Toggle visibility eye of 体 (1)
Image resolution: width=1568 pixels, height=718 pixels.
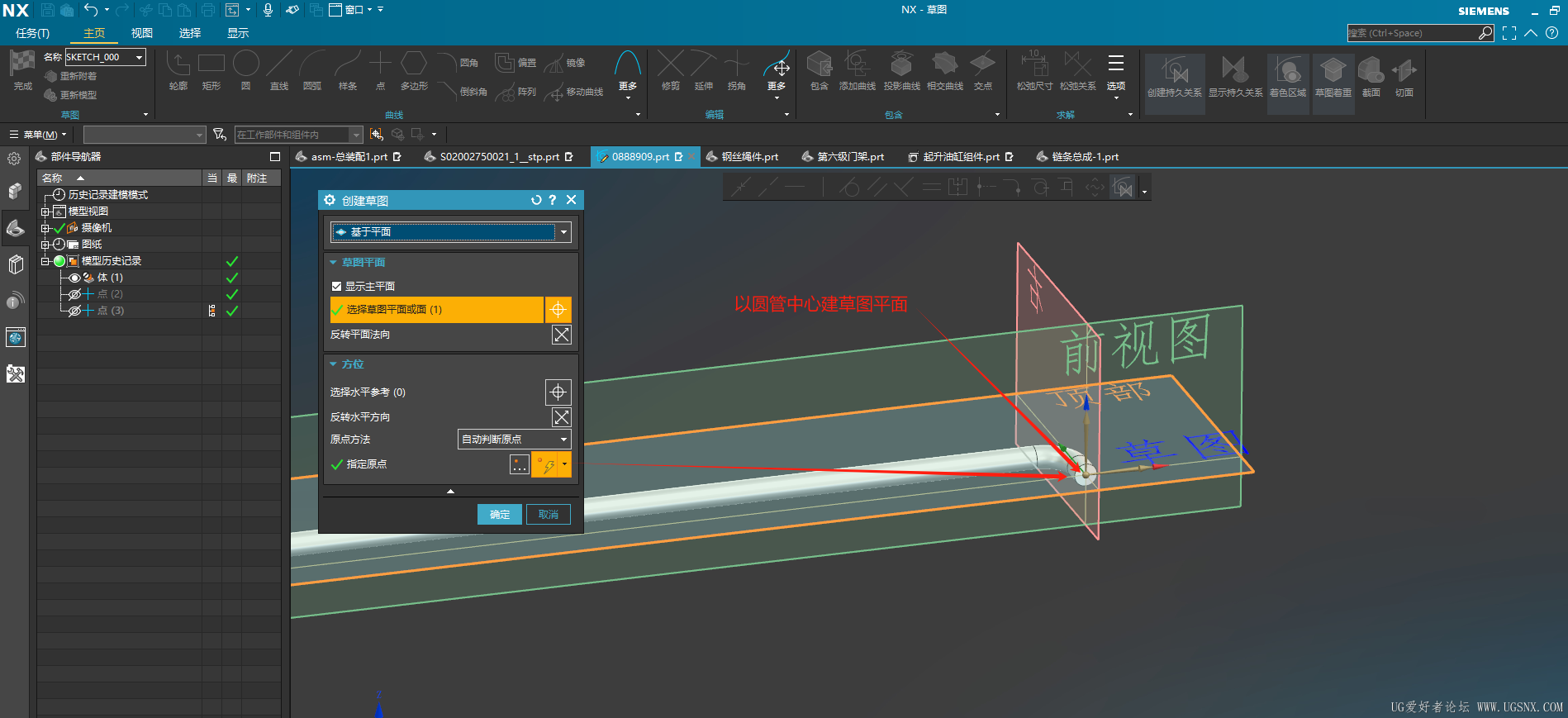[x=74, y=278]
